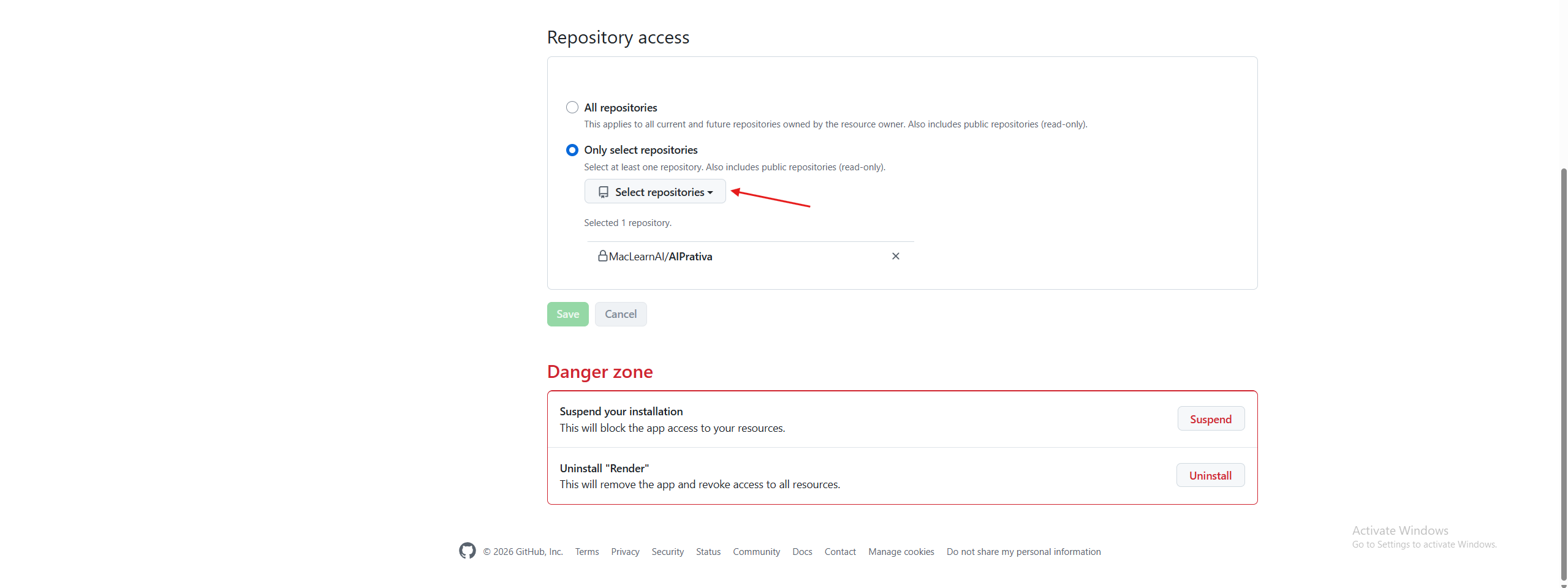Select the All repositories radio option
Image resolution: width=1568 pixels, height=588 pixels.
coord(572,108)
